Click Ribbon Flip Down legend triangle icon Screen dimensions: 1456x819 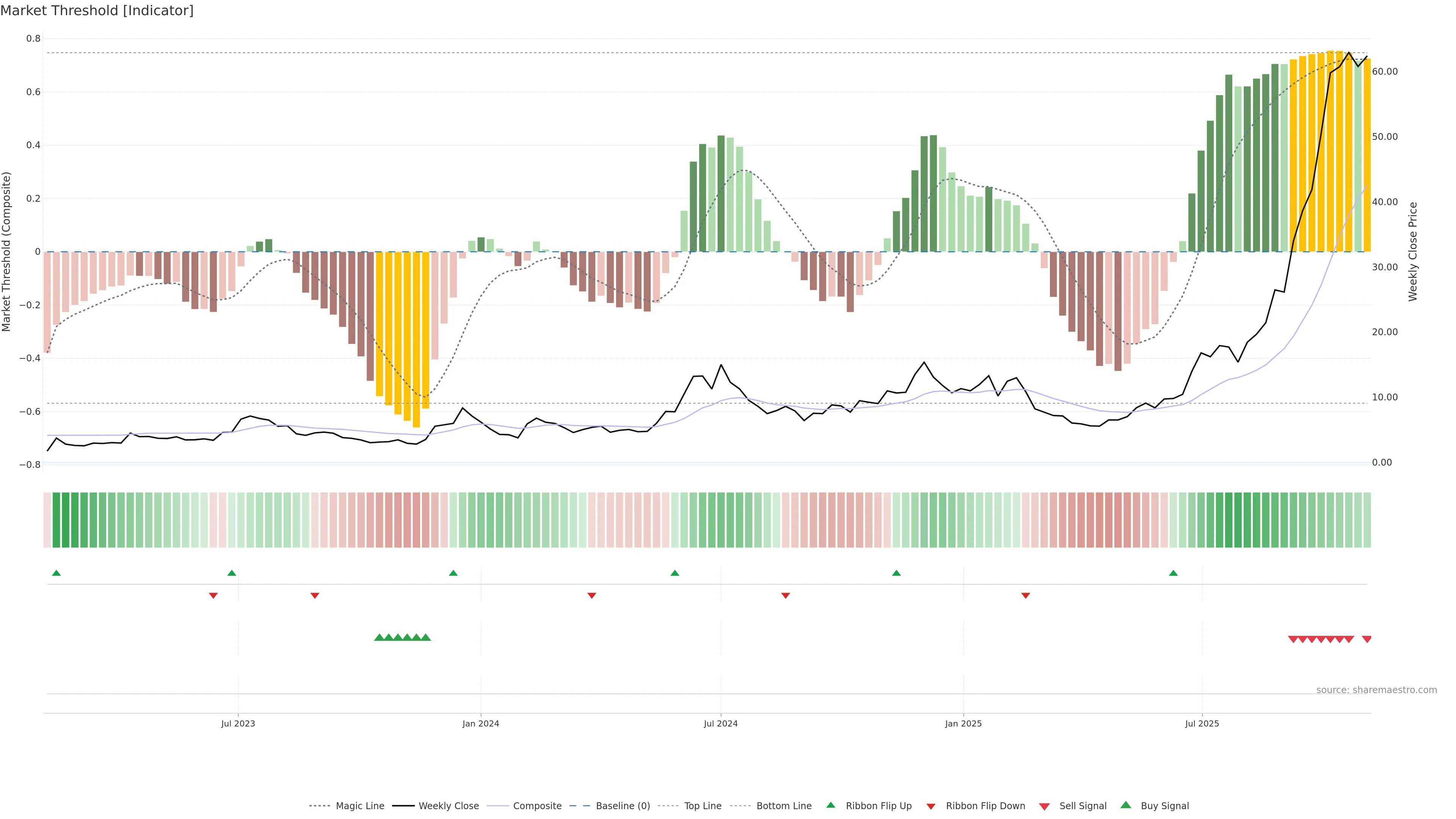click(x=931, y=806)
